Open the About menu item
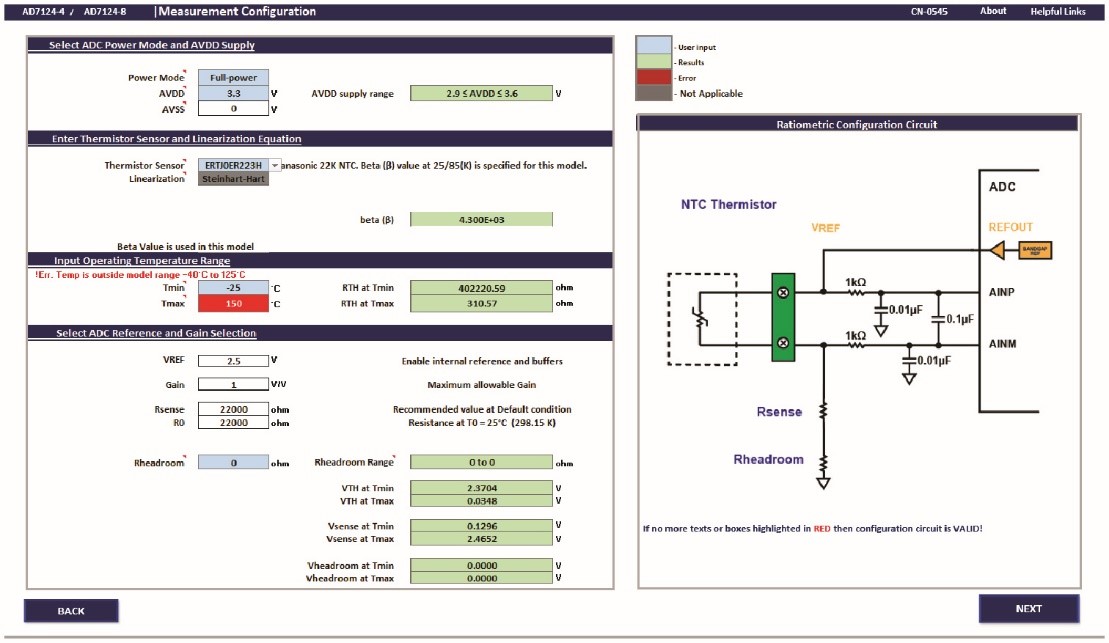1109x643 pixels. [993, 11]
